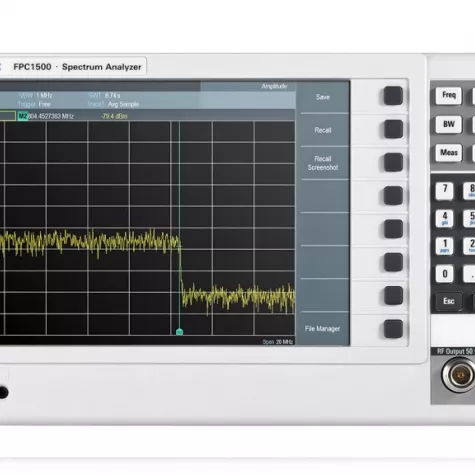
Task: Tap the number 2 key
Action: point(470,246)
